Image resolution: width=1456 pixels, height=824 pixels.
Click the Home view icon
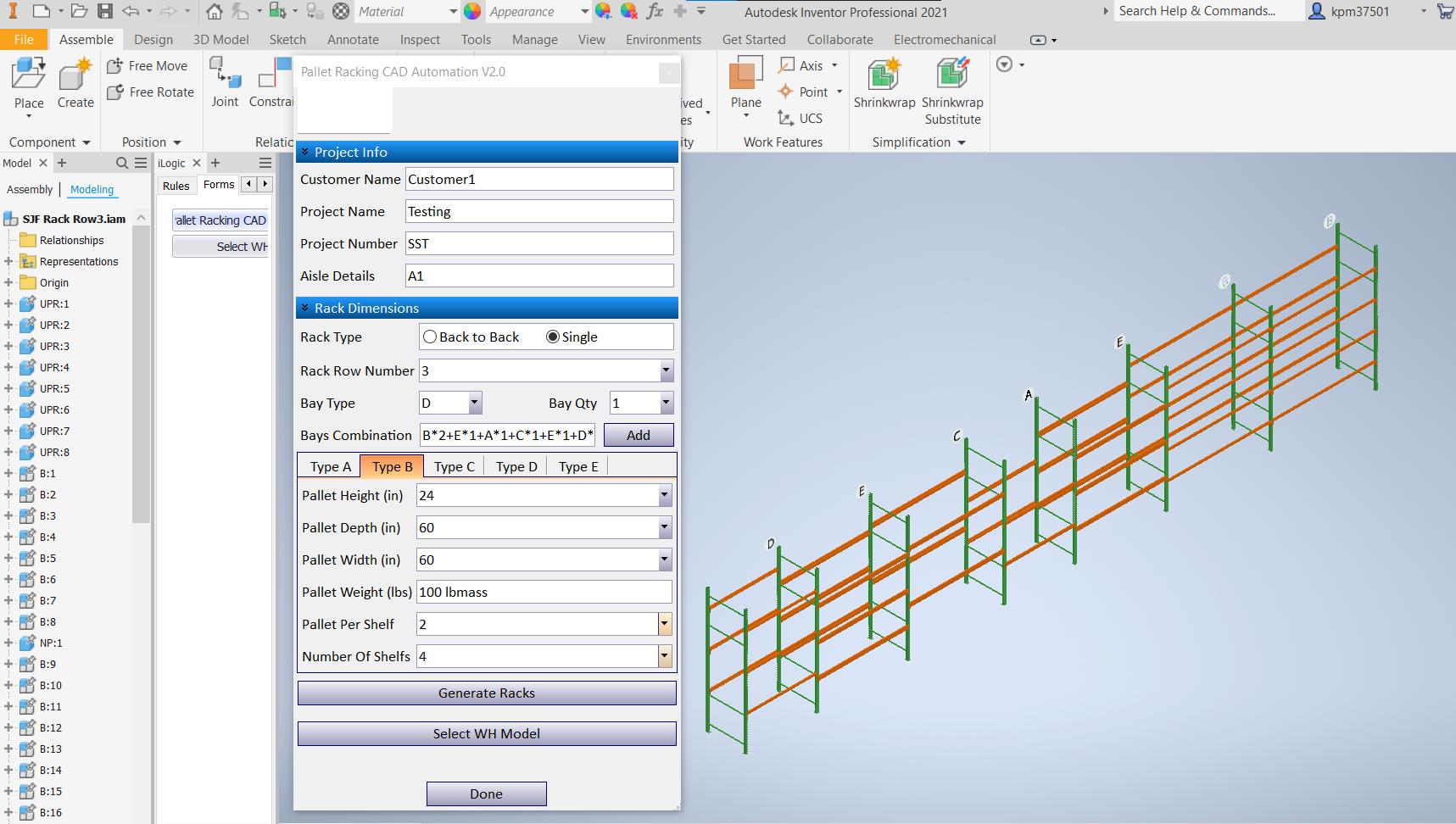(215, 11)
